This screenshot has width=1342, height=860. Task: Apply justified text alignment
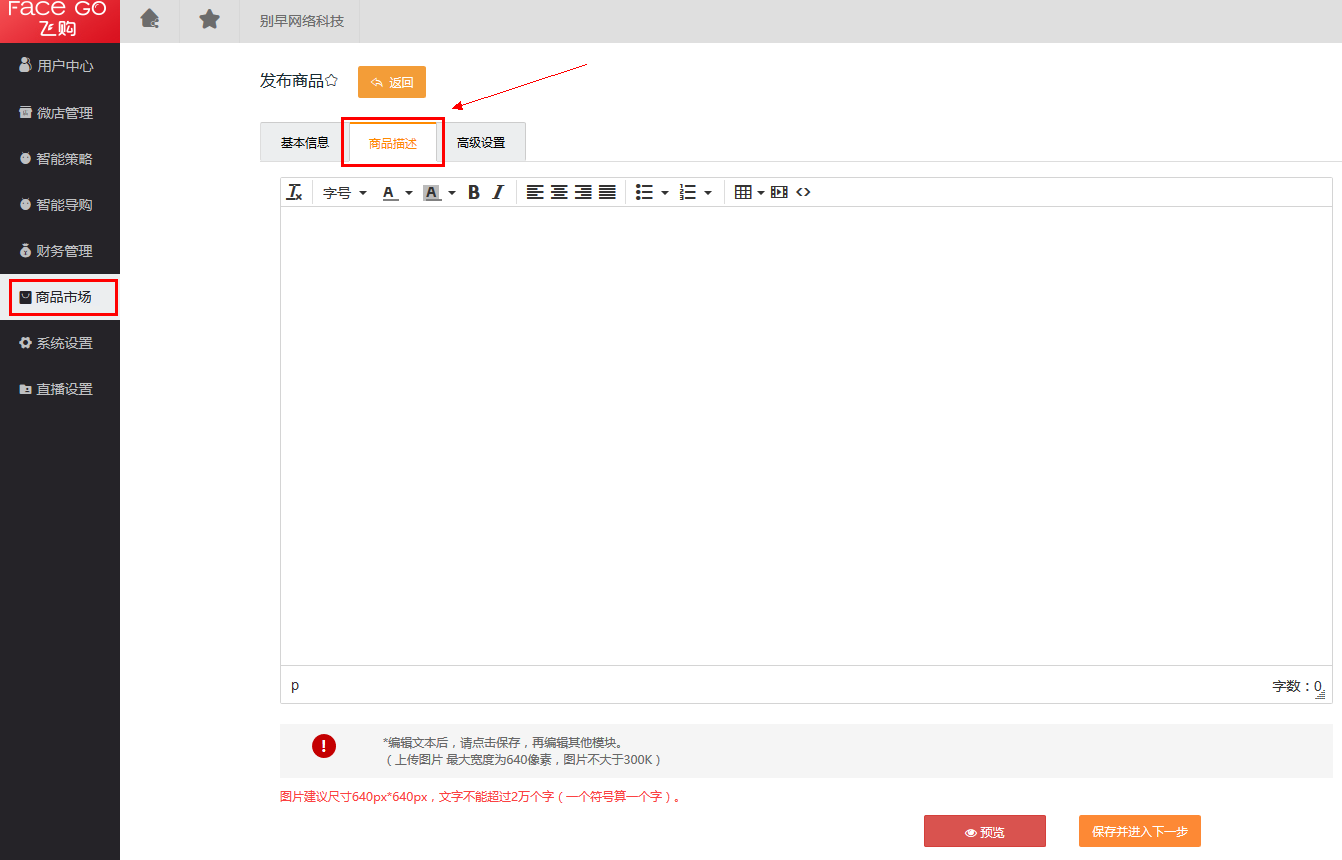click(607, 192)
